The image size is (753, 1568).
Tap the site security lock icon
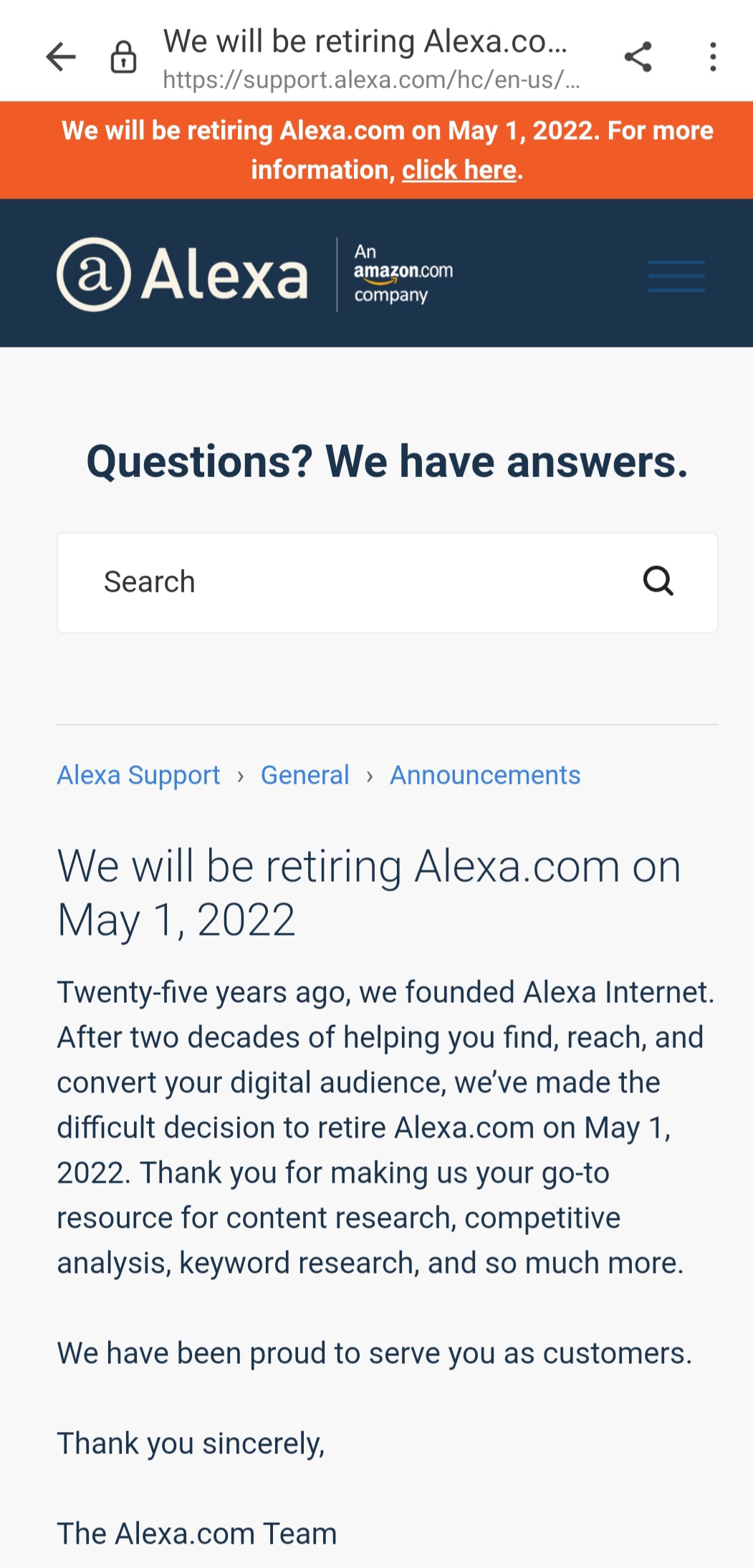[123, 57]
